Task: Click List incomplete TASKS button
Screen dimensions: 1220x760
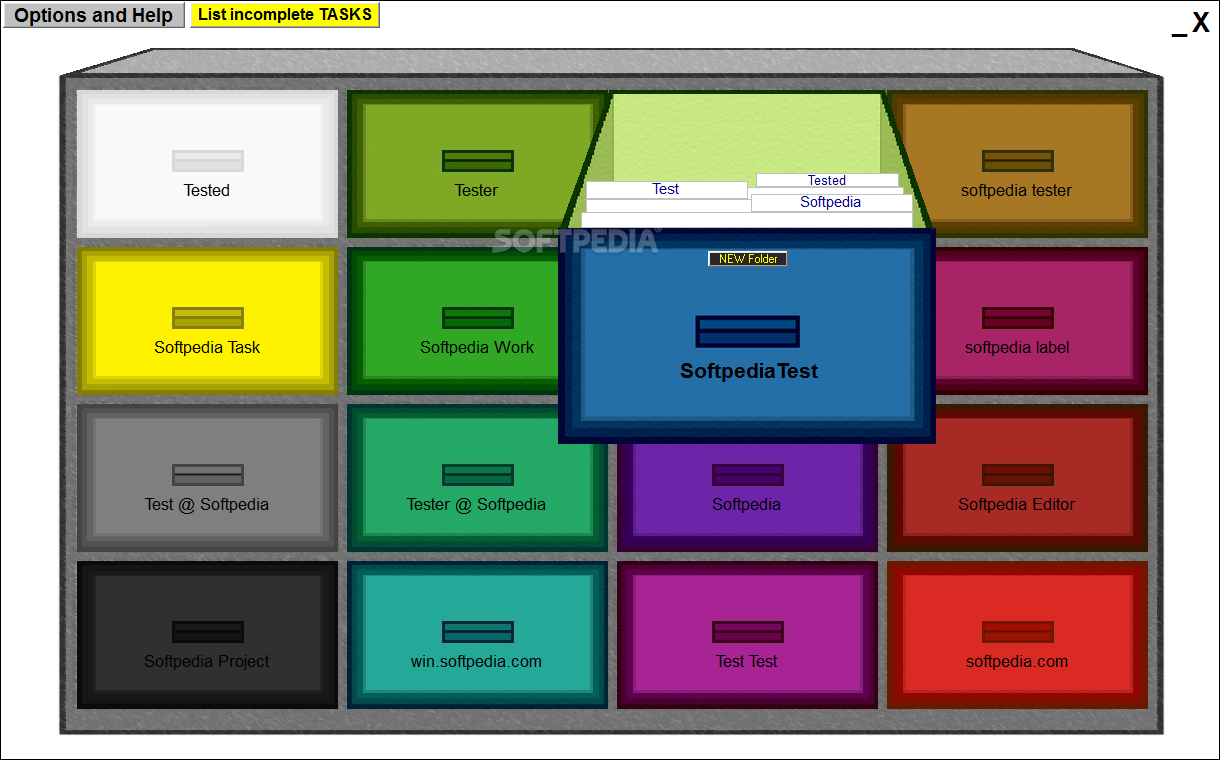Action: coord(285,15)
